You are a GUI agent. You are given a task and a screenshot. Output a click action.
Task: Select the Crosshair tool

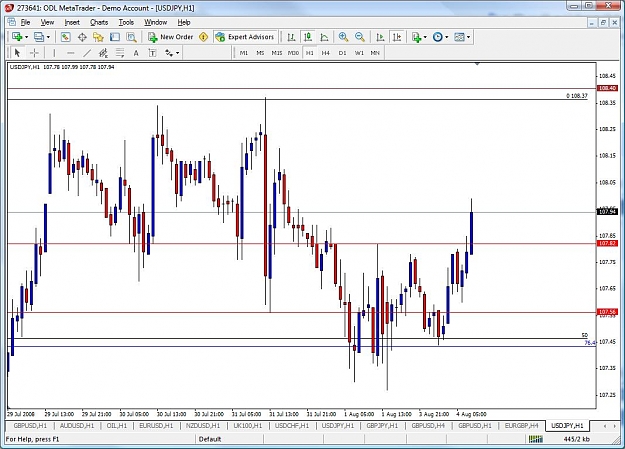click(34, 53)
